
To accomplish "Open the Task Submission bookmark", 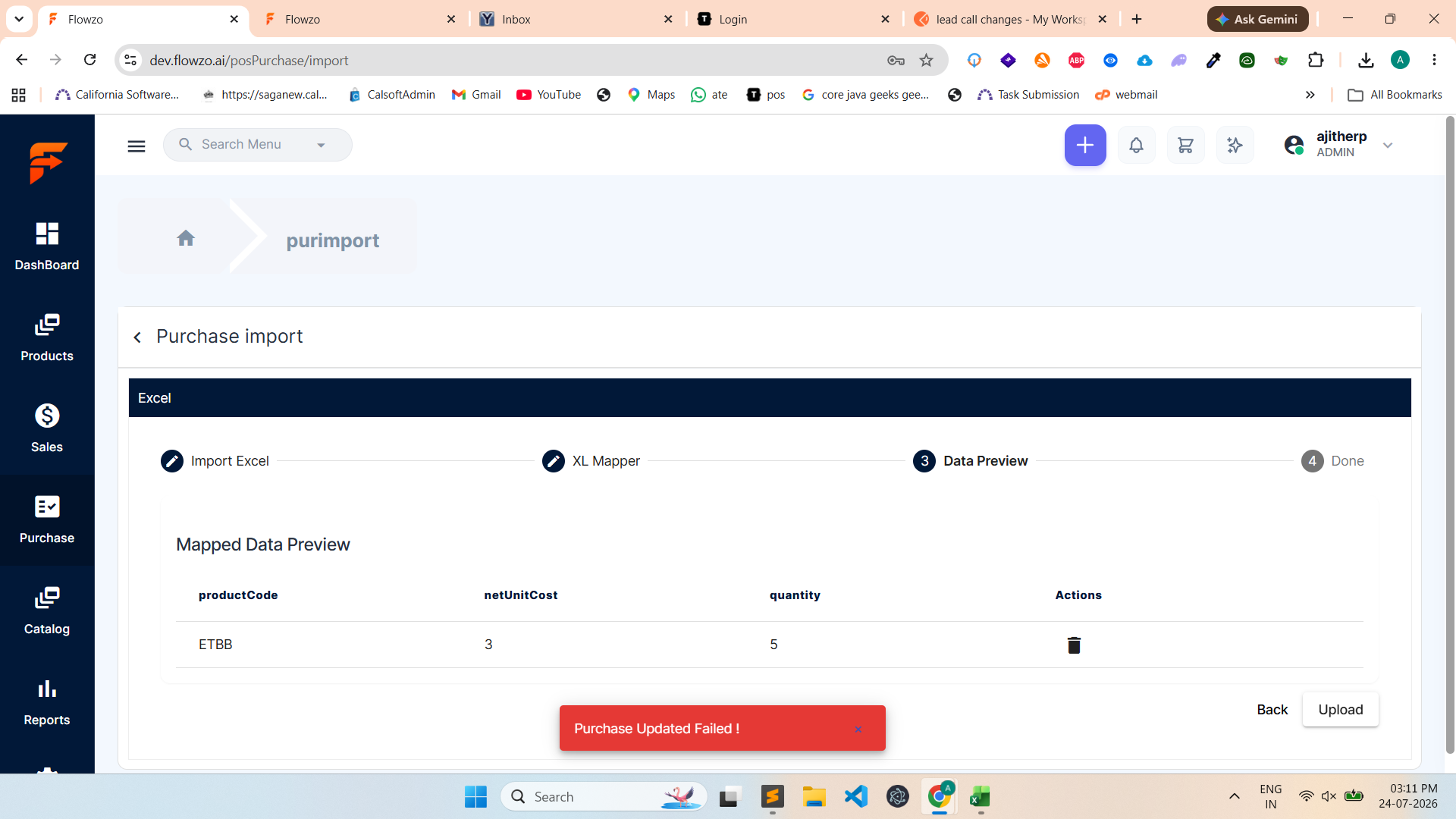I will tap(1028, 95).
